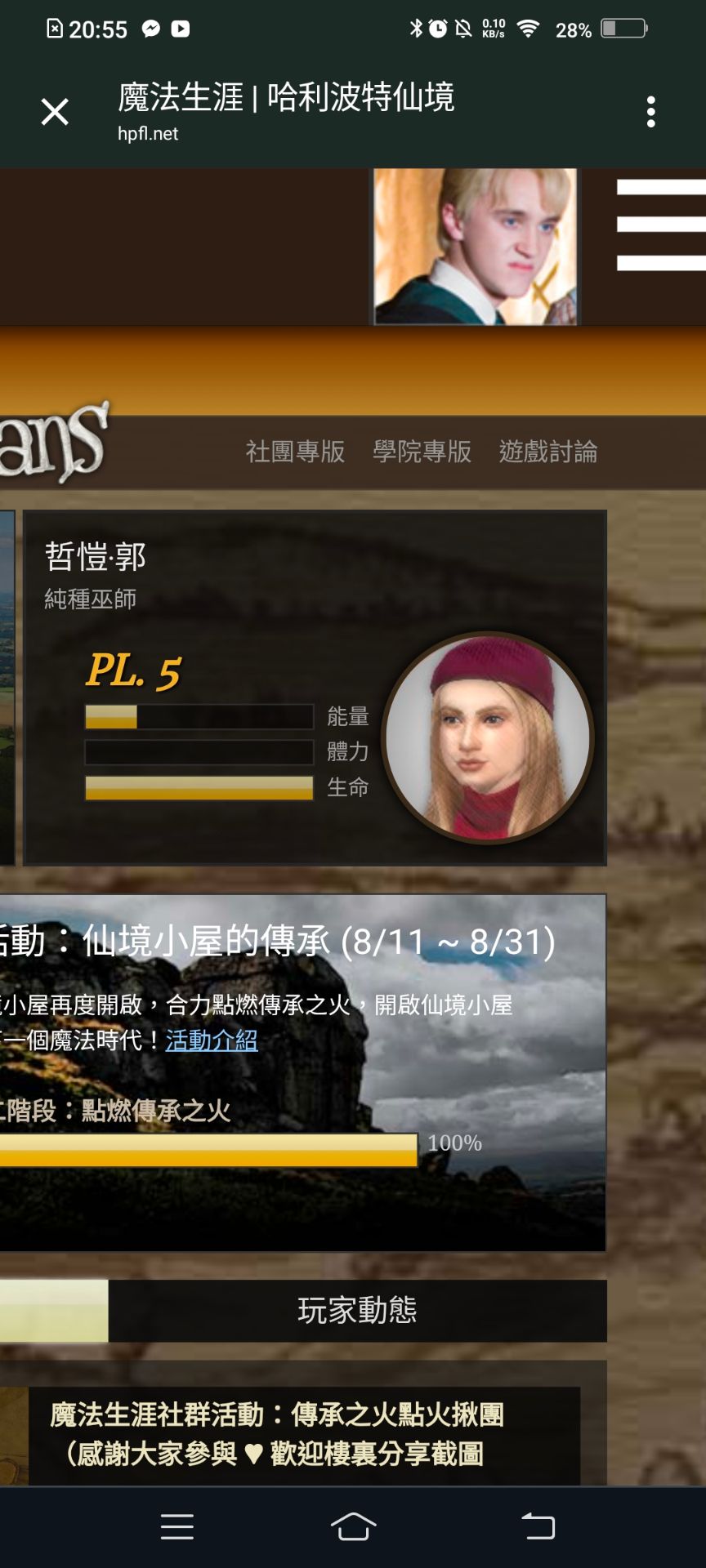Select the 玩家動態 tab
This screenshot has height=1568, width=706.
click(x=357, y=1310)
